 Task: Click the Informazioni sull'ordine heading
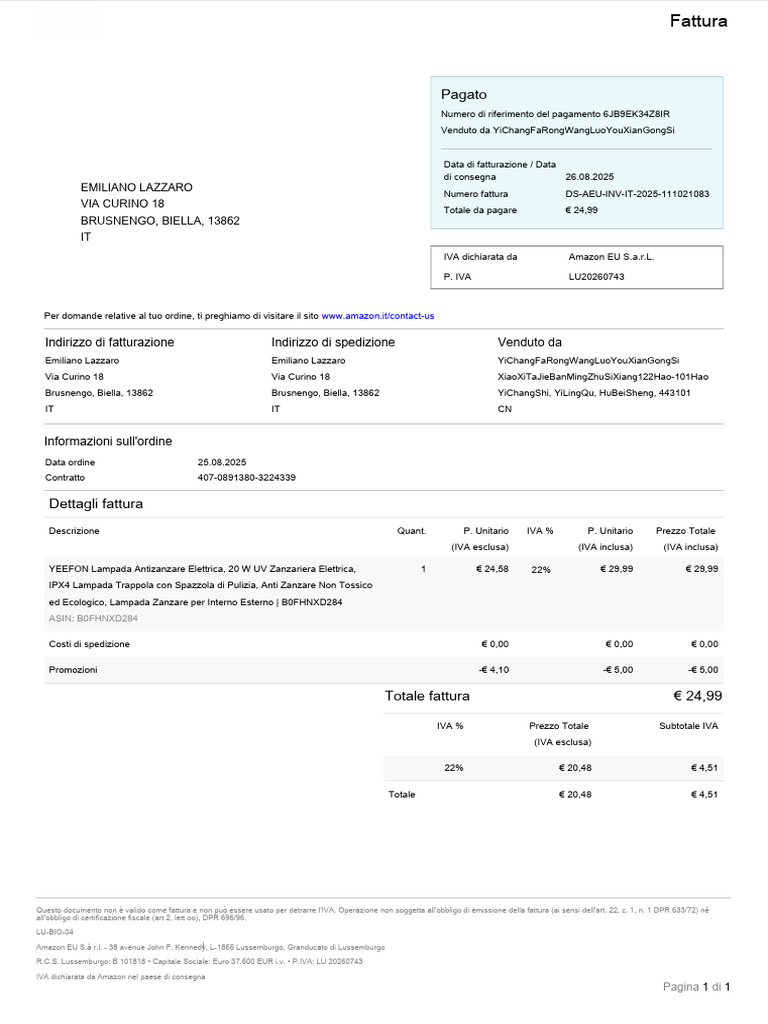(108, 441)
